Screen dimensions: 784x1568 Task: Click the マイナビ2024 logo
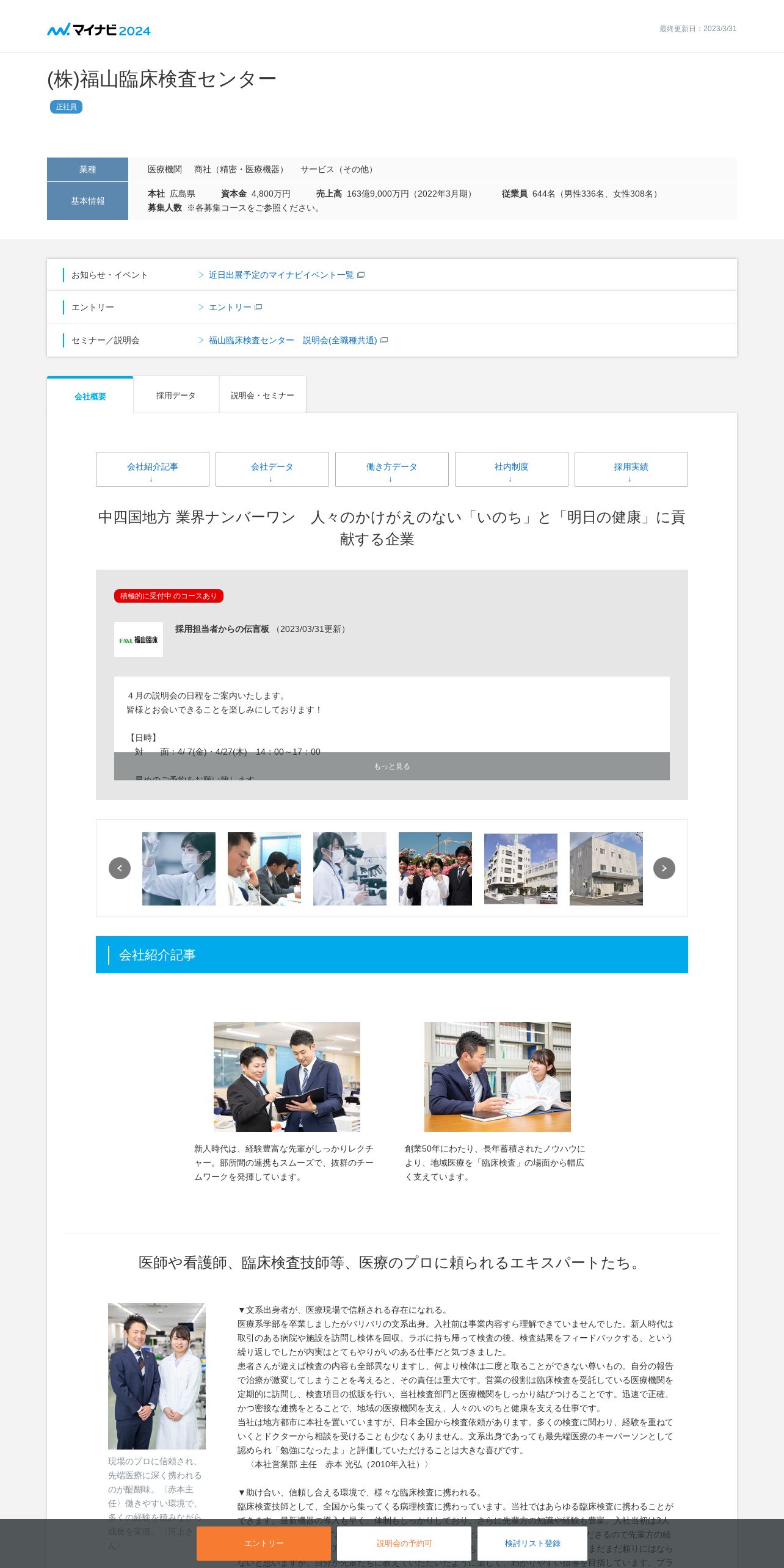(x=99, y=29)
